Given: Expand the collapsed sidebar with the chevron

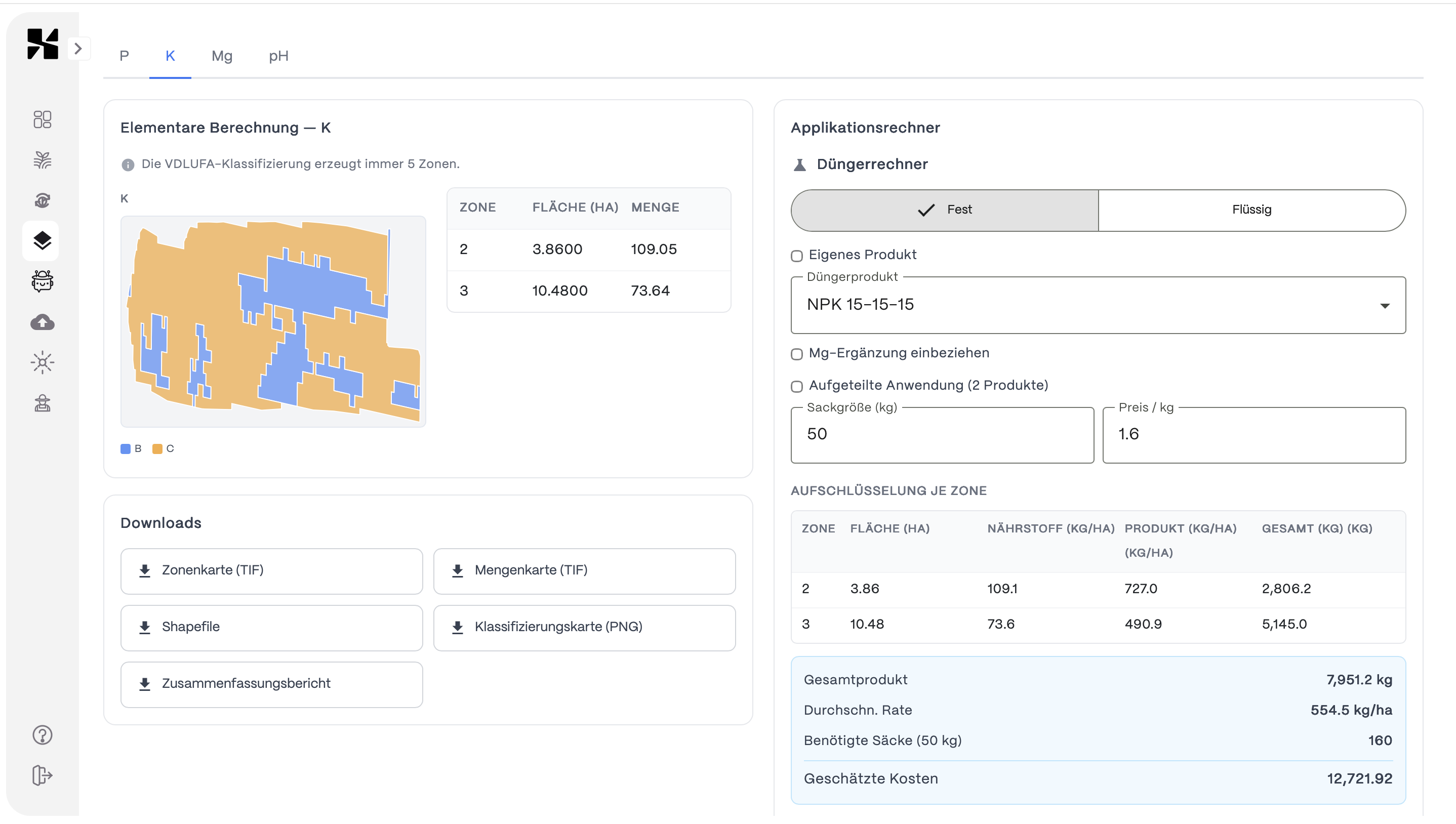Looking at the screenshot, I should [78, 49].
